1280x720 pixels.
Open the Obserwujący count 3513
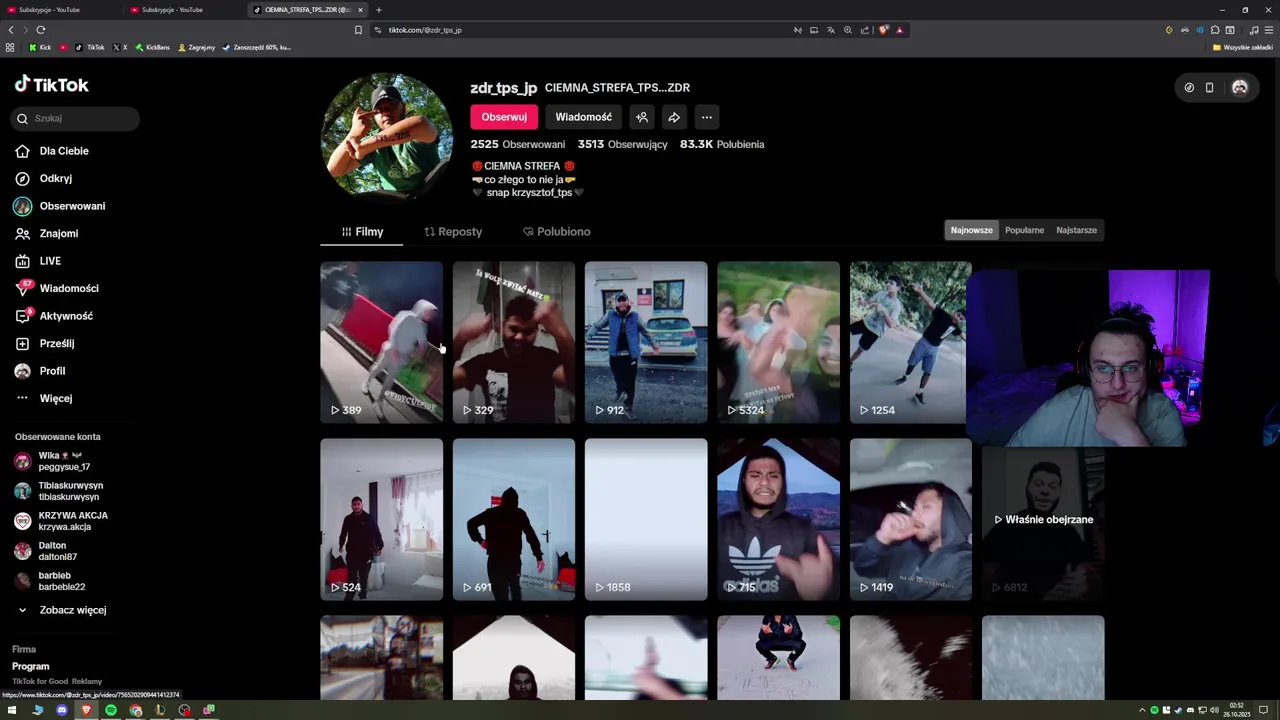622,144
